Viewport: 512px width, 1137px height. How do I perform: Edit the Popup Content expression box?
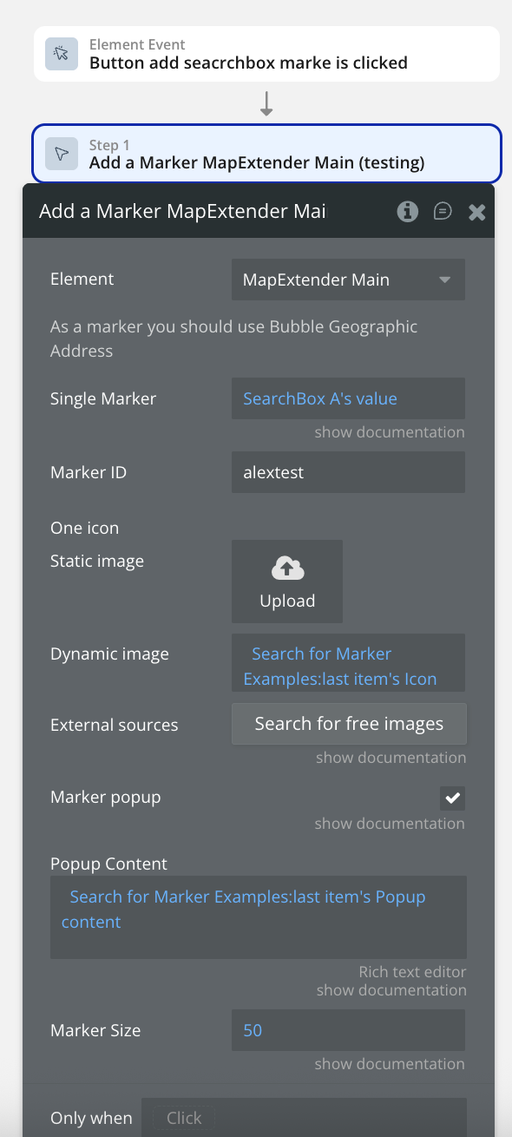pyautogui.click(x=258, y=917)
